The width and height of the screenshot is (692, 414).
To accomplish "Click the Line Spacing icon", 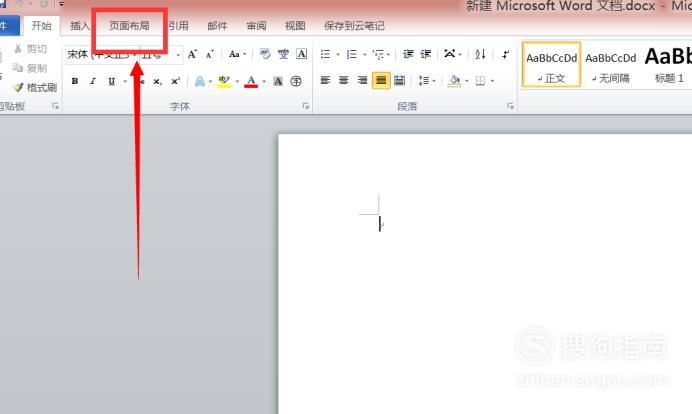I will click(424, 81).
